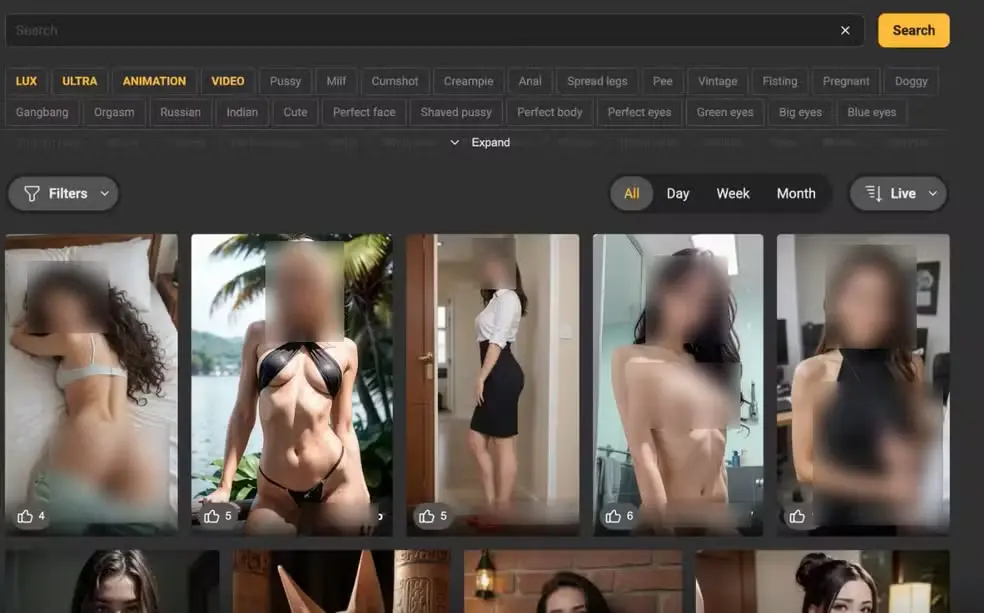Enable the ANIMATION category tag
The image size is (984, 613).
click(x=154, y=81)
